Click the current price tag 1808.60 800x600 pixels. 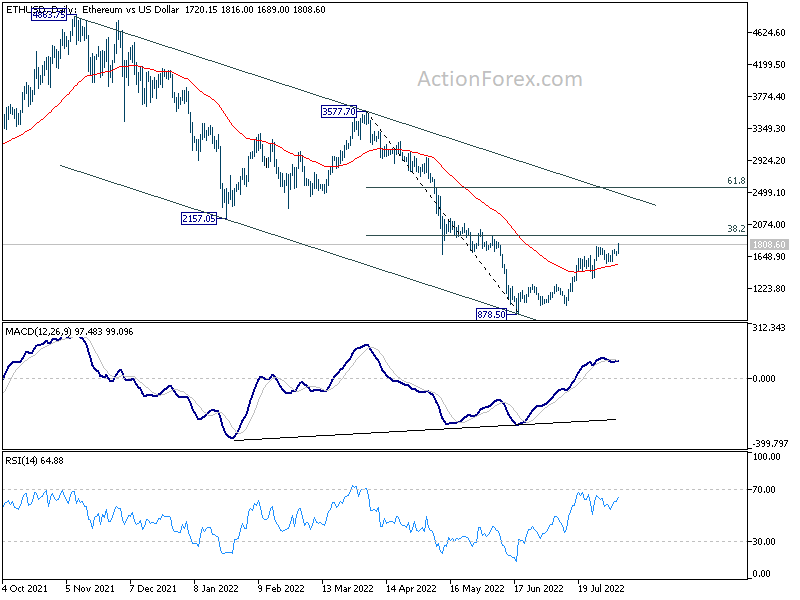pyautogui.click(x=769, y=245)
